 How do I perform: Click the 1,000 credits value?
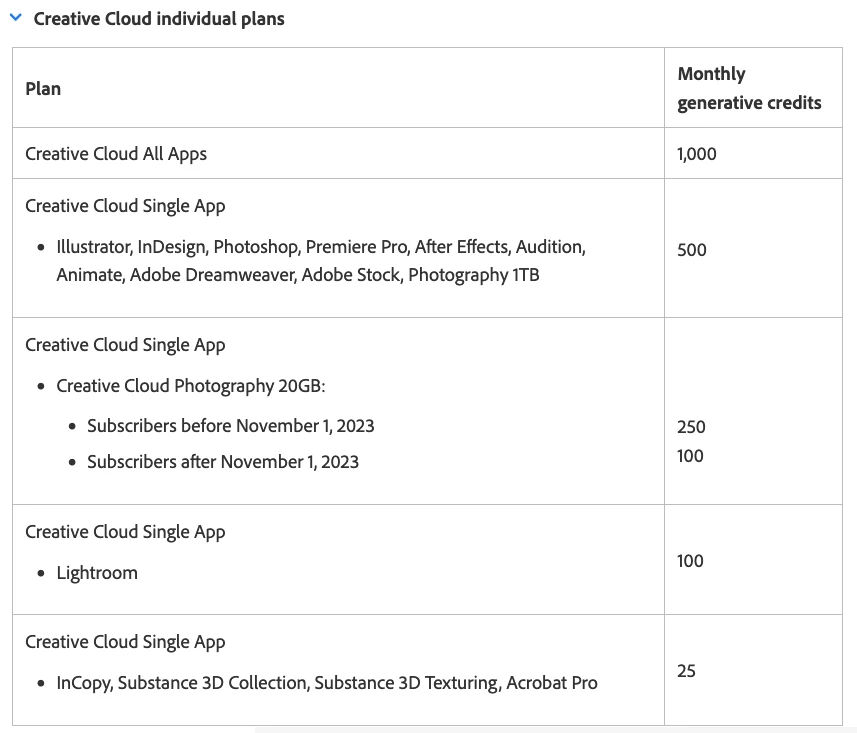tap(696, 154)
